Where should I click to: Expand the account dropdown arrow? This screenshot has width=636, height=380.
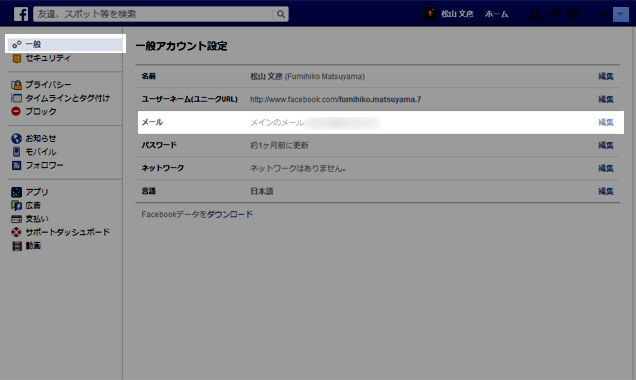click(x=621, y=14)
